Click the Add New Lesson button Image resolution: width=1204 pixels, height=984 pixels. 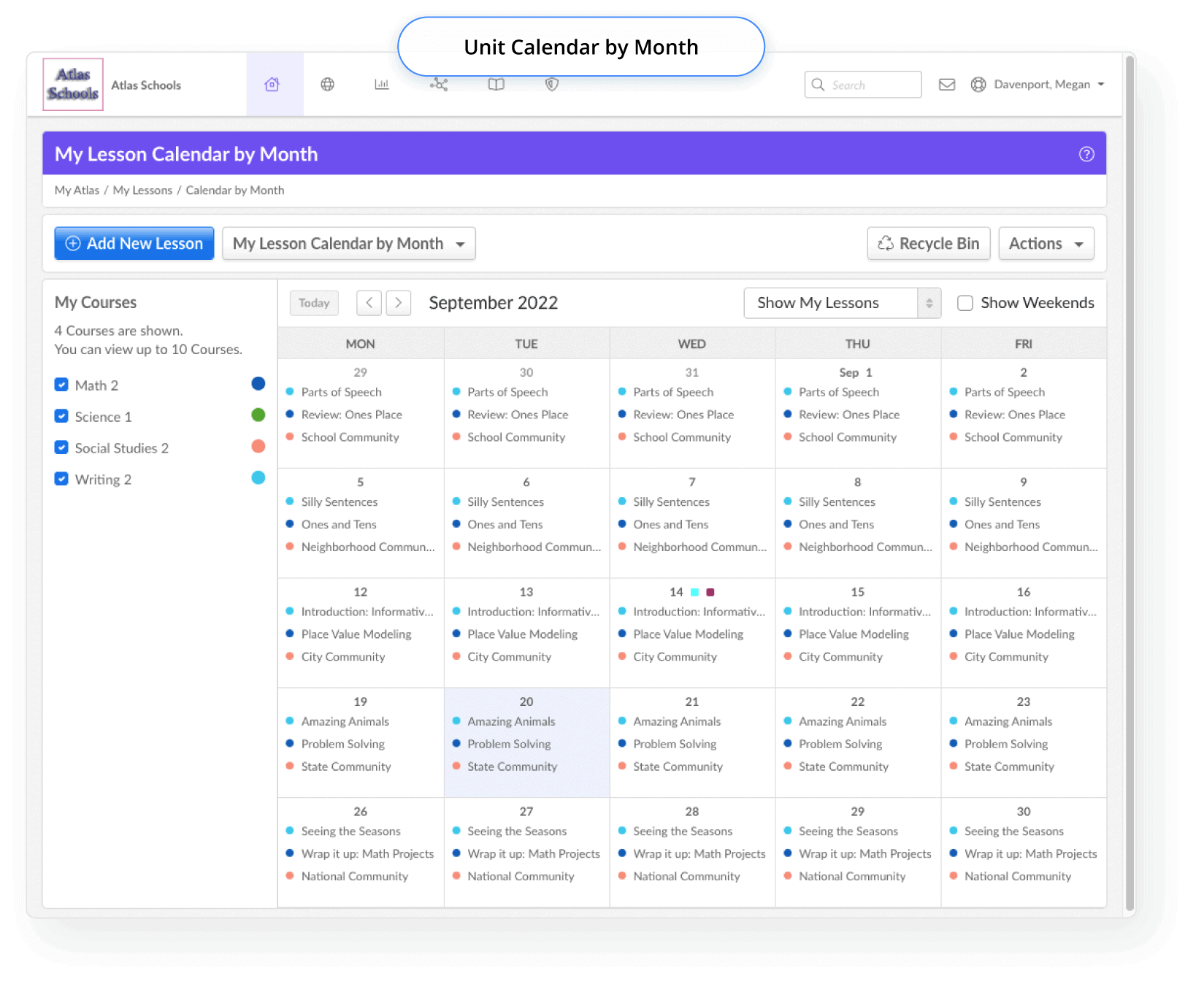[134, 244]
